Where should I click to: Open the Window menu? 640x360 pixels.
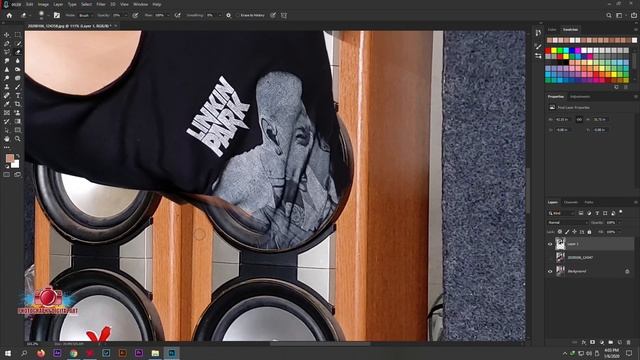[140, 4]
